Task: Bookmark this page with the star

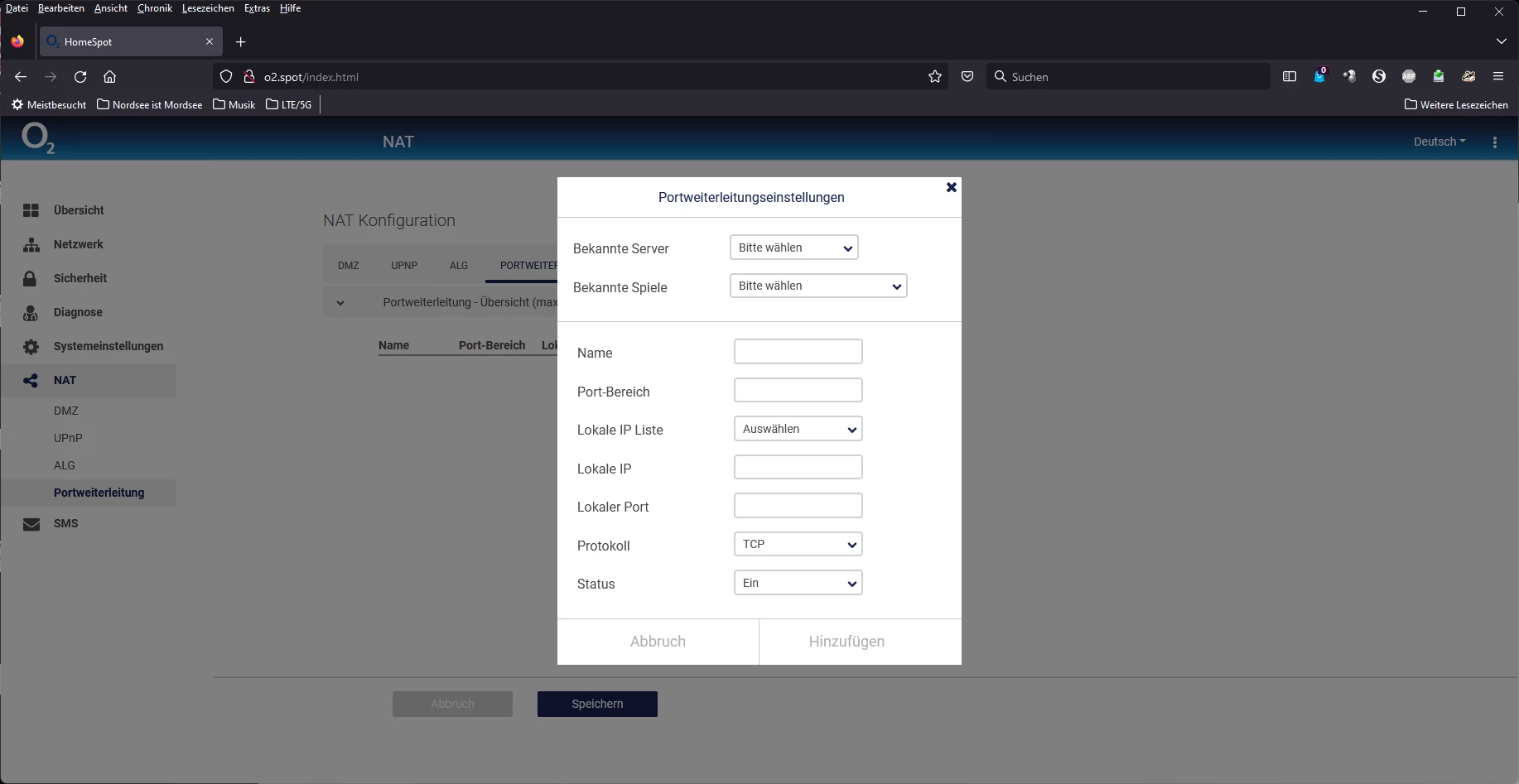Action: tap(935, 77)
